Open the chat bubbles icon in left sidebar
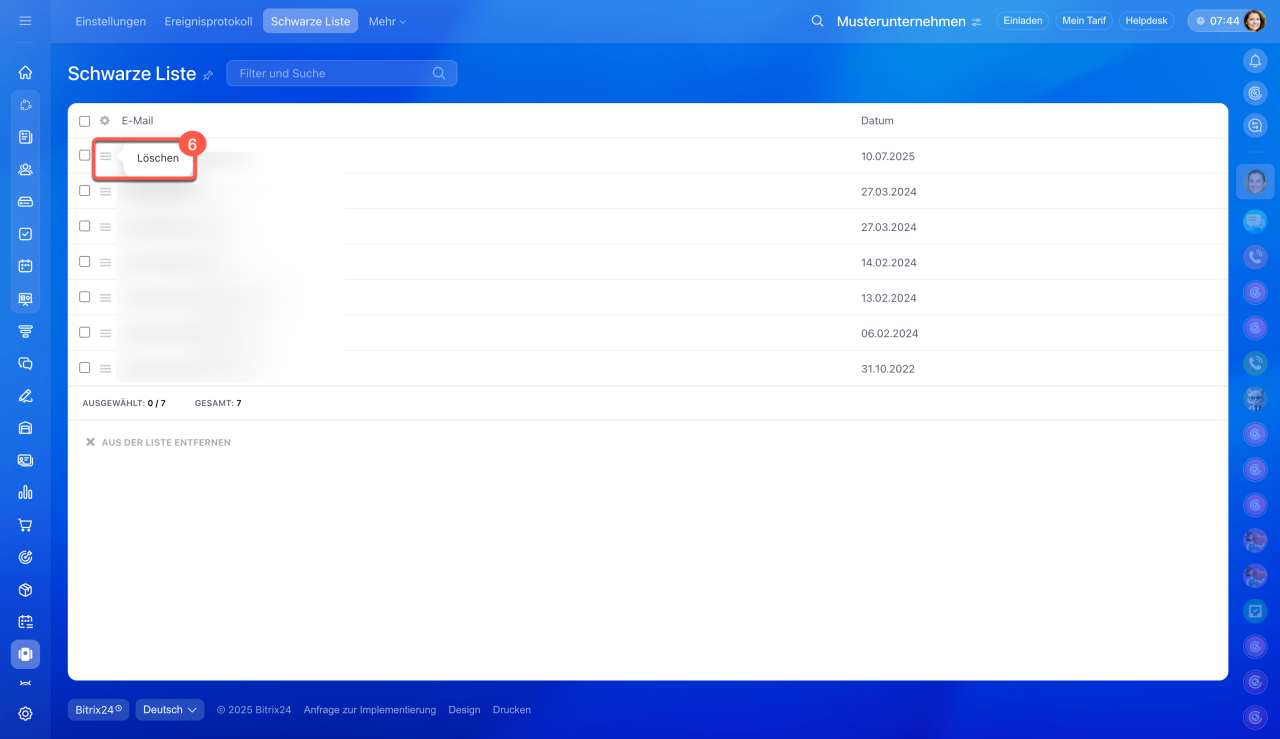 (x=25, y=363)
